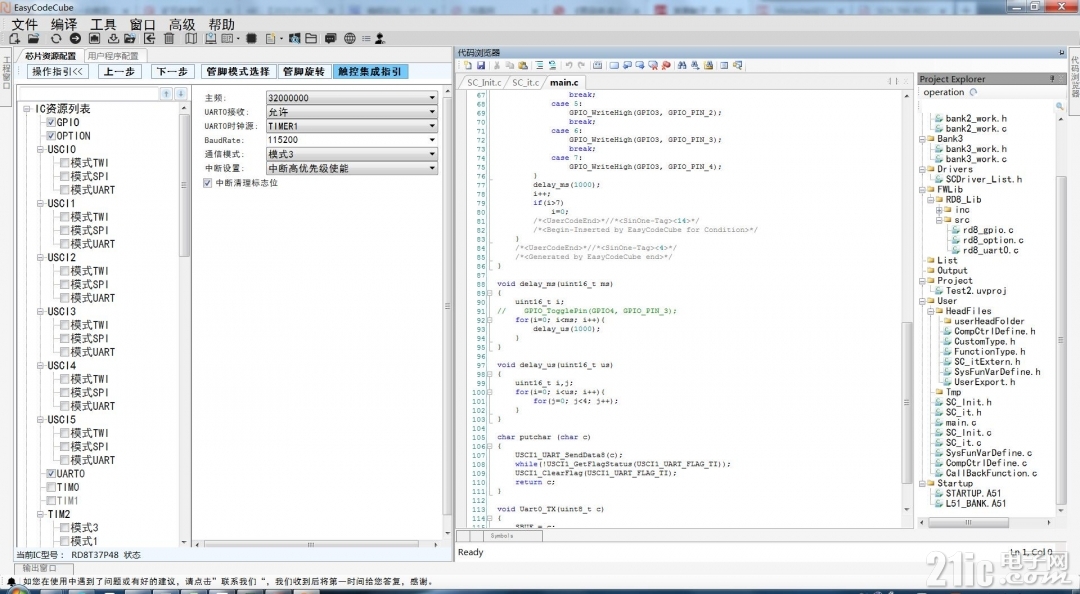Open the 帮助 menu
Screen dimensions: 1080x594
222,24
